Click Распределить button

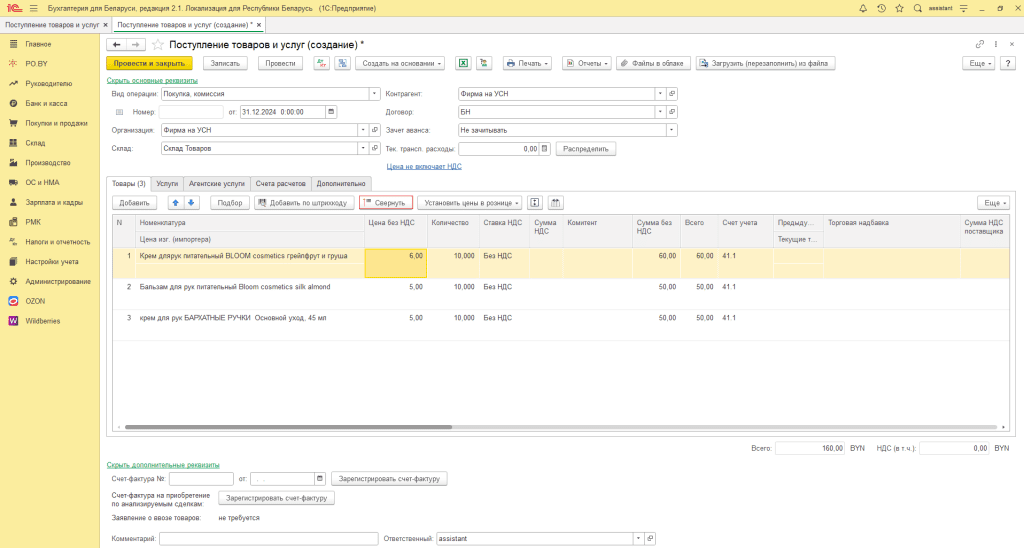(x=586, y=149)
